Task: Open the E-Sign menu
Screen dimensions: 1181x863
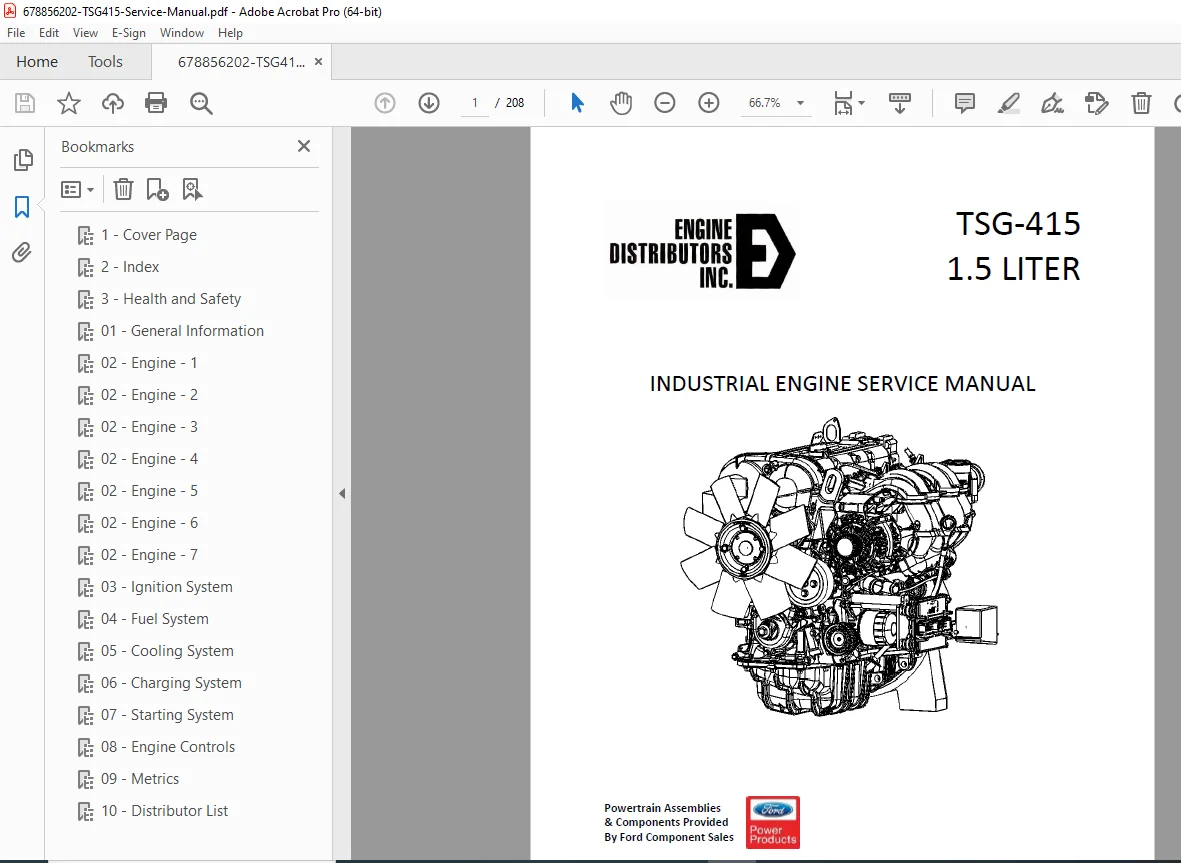Action: tap(129, 33)
